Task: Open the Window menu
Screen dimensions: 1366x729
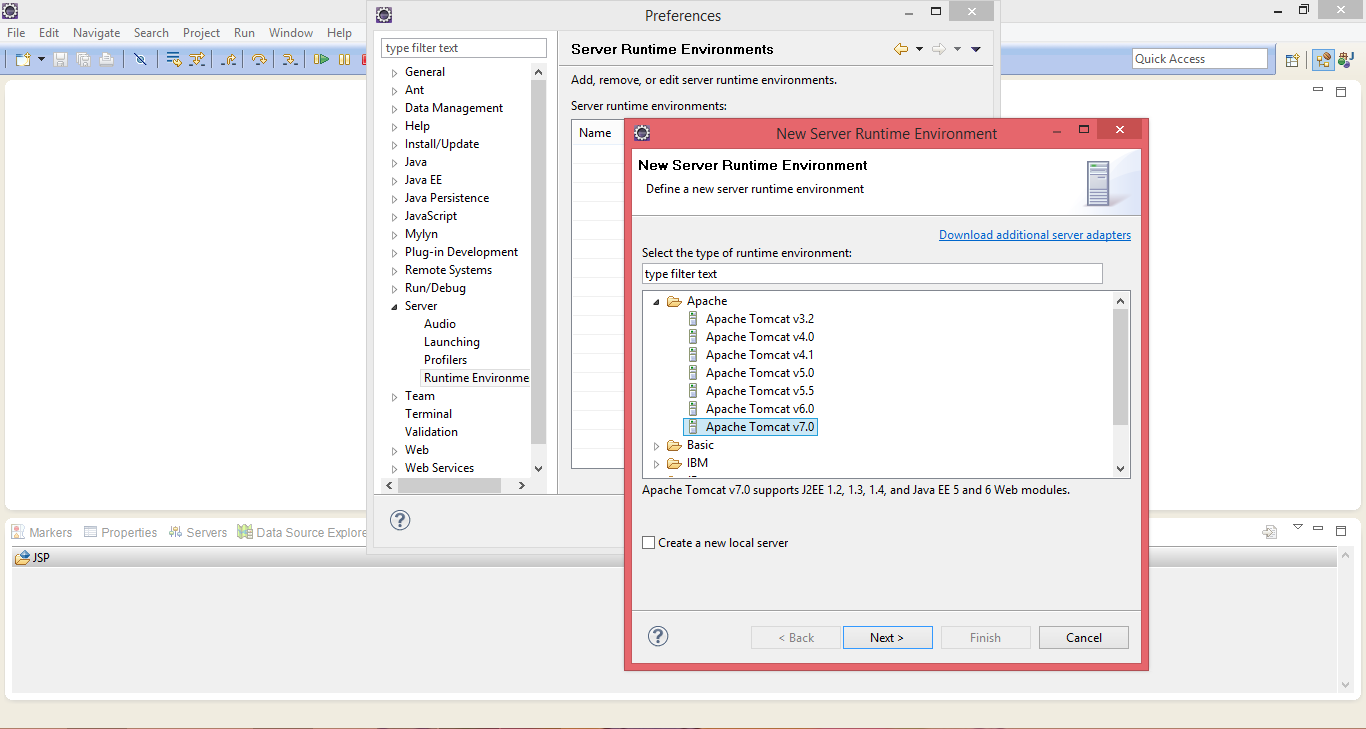Action: 290,32
